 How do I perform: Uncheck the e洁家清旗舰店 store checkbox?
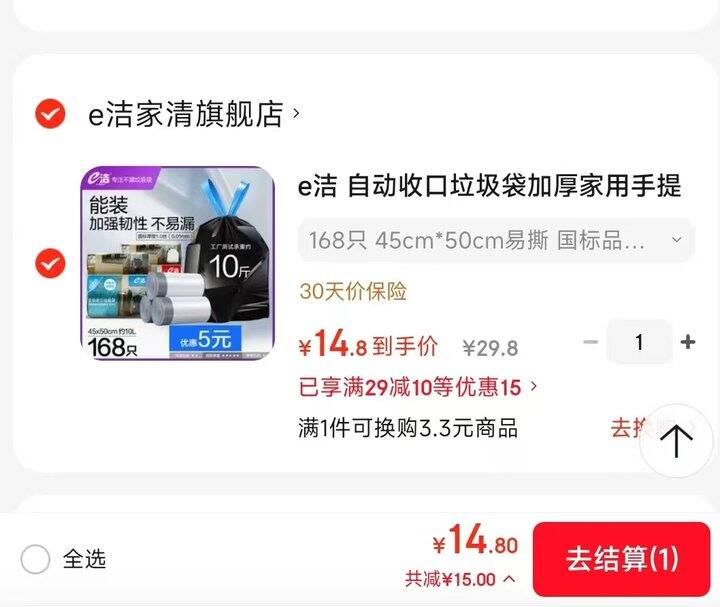point(50,113)
